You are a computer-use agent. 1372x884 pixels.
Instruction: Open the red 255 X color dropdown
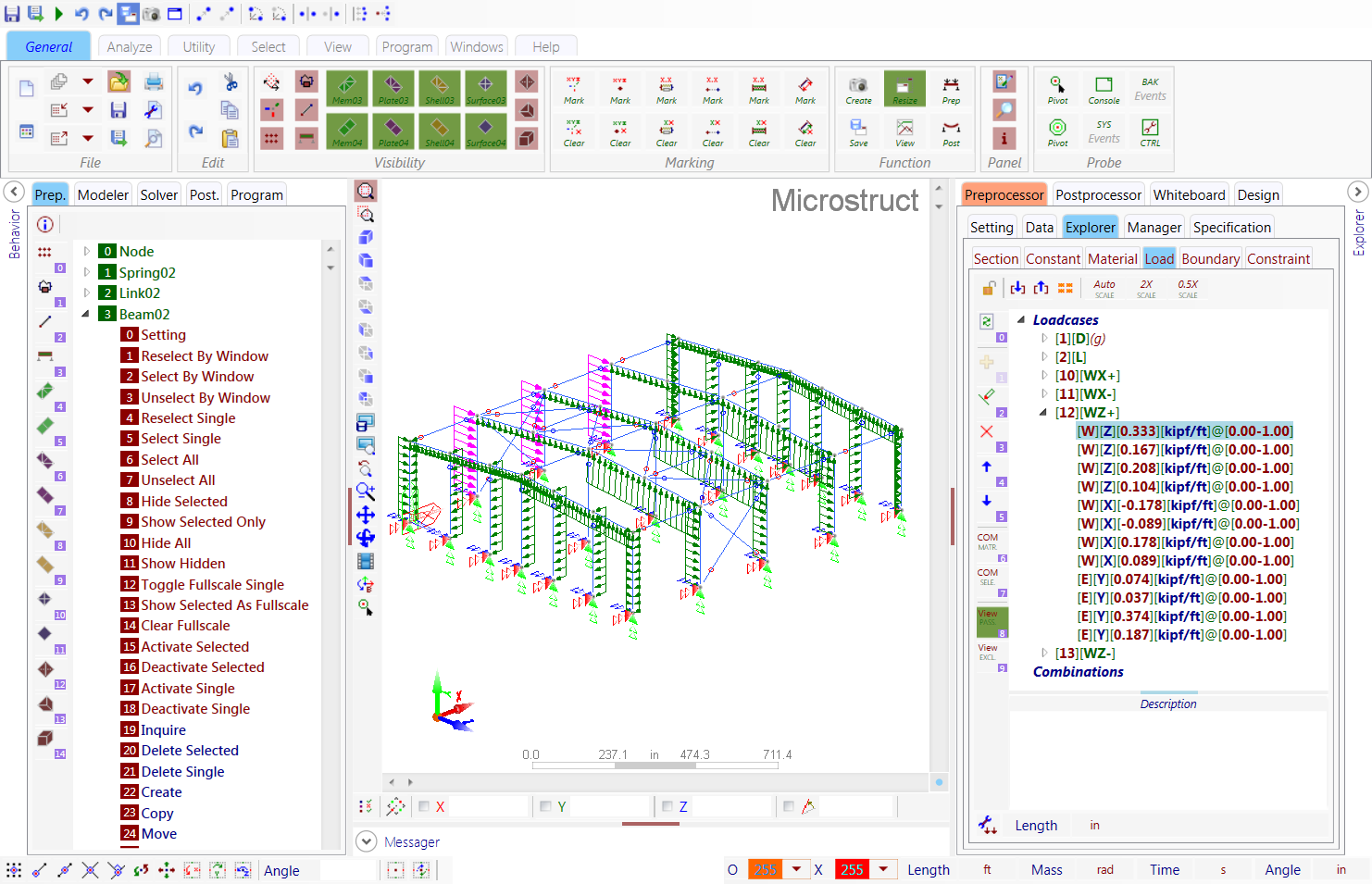click(883, 869)
